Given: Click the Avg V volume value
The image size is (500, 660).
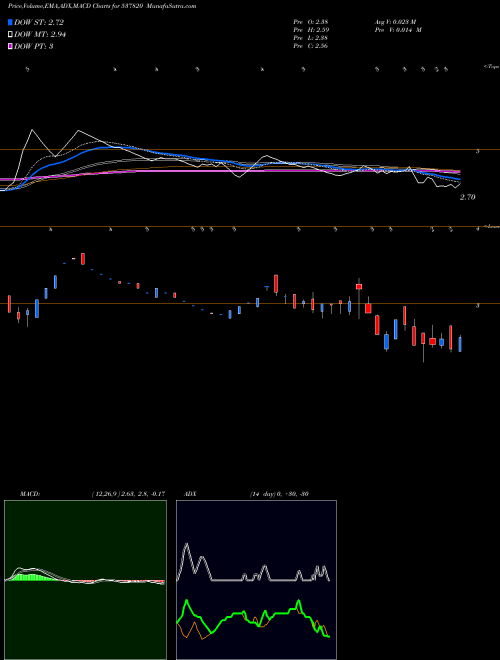Looking at the screenshot, I should click(395, 22).
